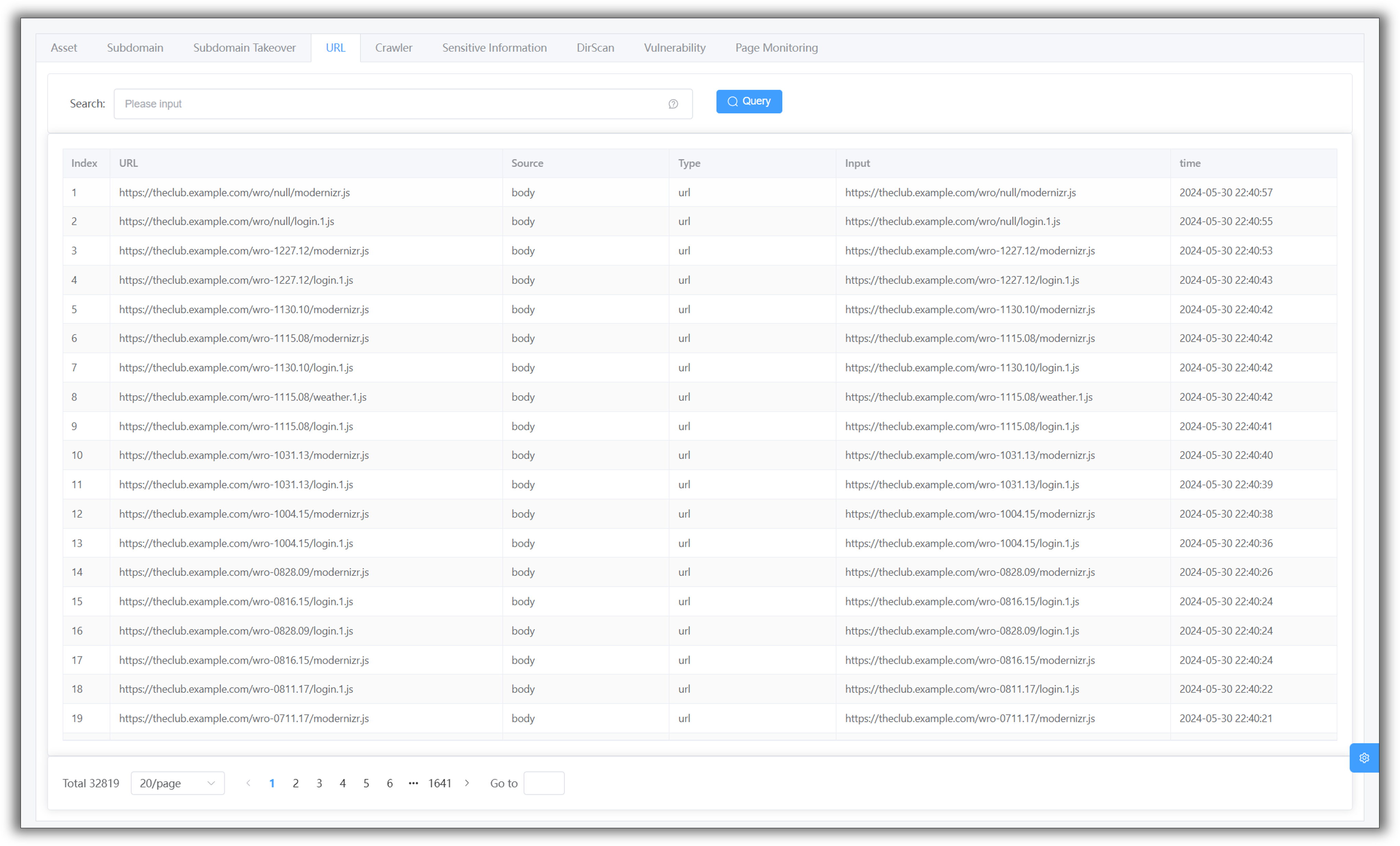Expand the 20/page size dropdown
Viewport: 1400px width, 846px height.
click(177, 783)
